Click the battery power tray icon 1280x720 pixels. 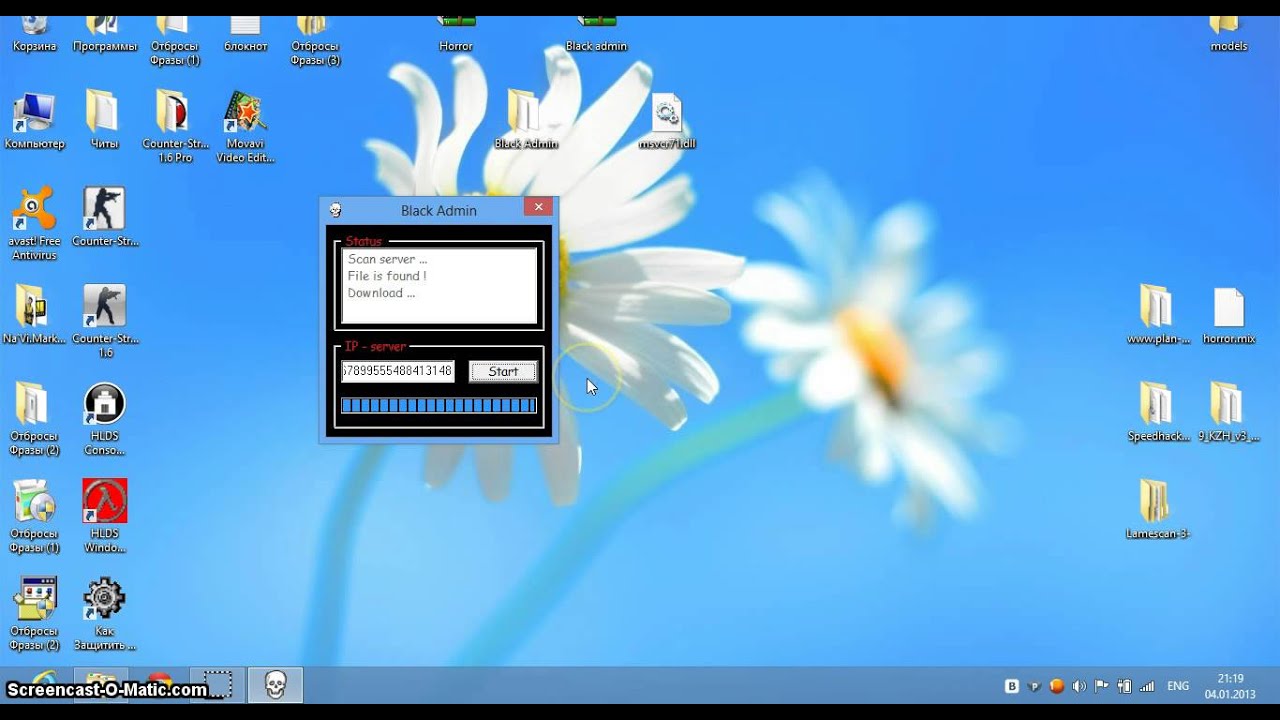pos(1125,686)
